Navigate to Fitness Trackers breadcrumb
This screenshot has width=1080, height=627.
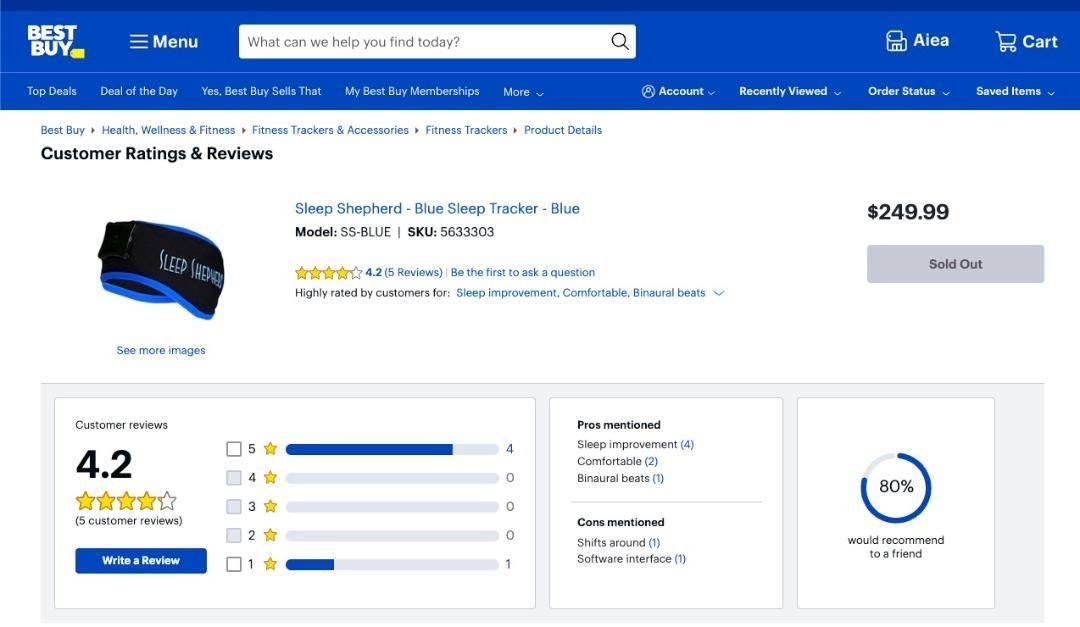click(466, 130)
